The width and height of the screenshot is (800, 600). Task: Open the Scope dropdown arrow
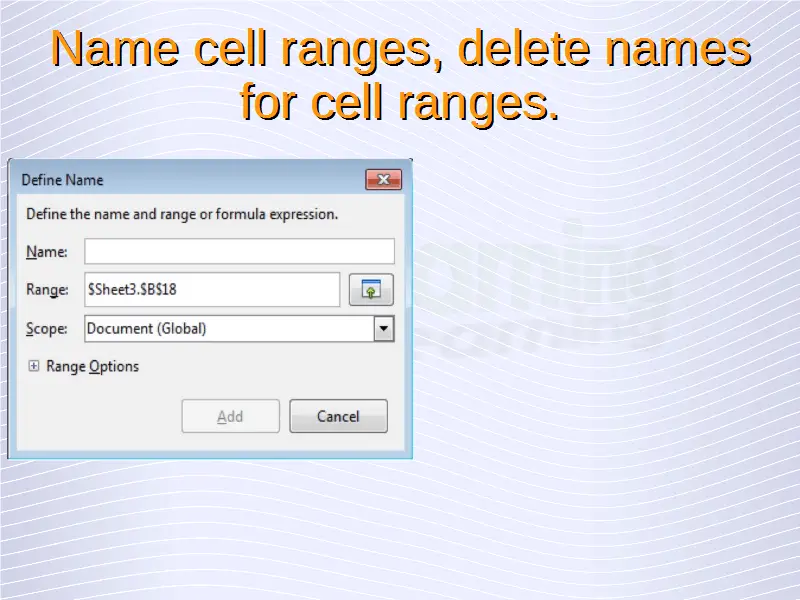tap(383, 328)
